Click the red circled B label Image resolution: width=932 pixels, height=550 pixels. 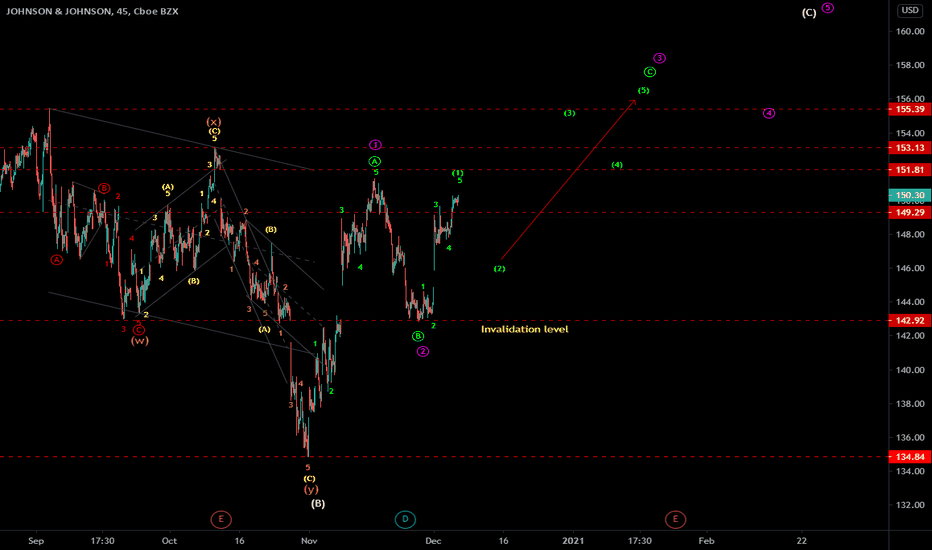(104, 188)
